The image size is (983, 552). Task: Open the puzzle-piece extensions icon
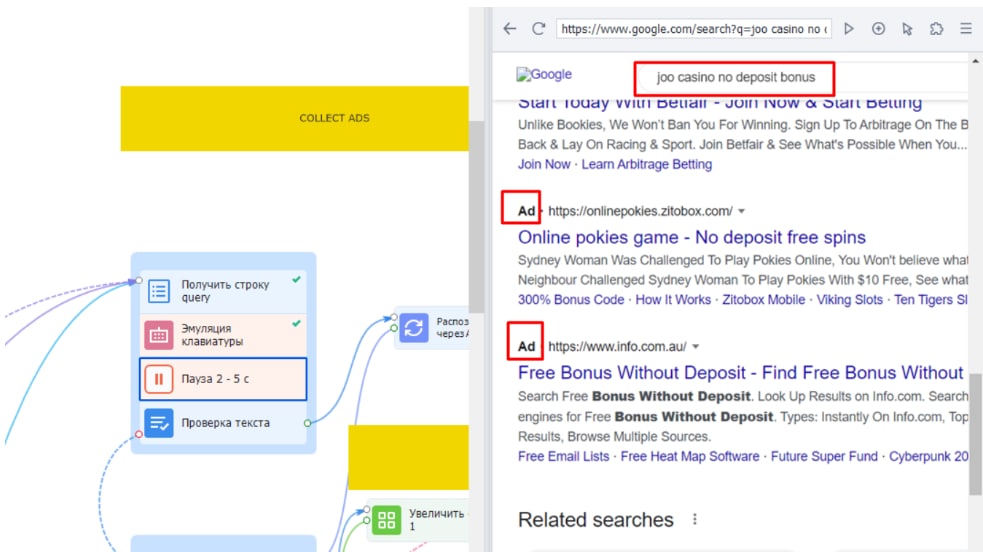click(x=936, y=29)
